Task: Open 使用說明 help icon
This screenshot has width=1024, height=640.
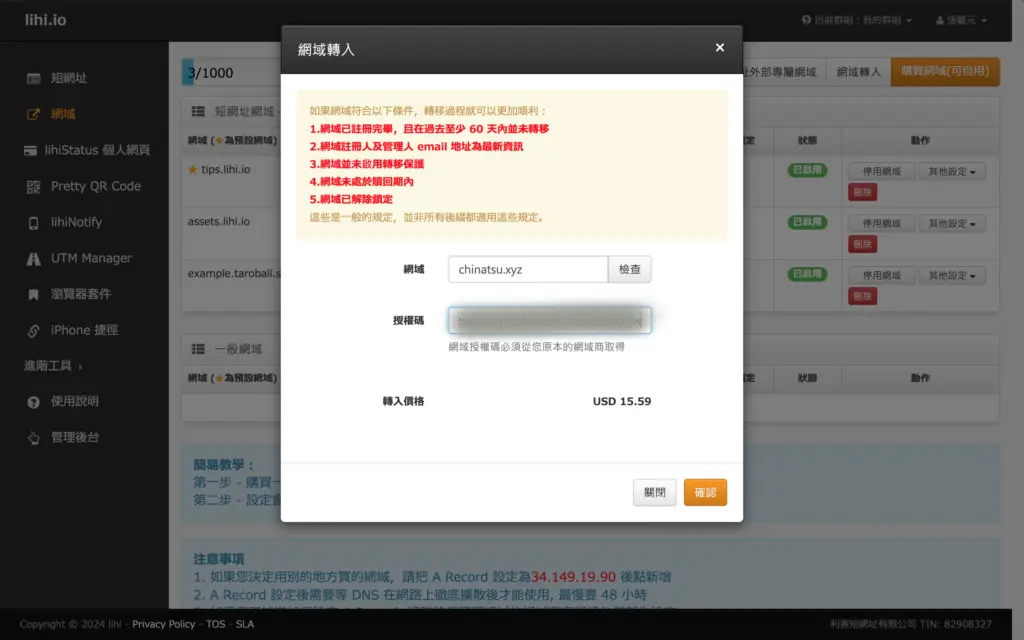Action: pos(33,401)
